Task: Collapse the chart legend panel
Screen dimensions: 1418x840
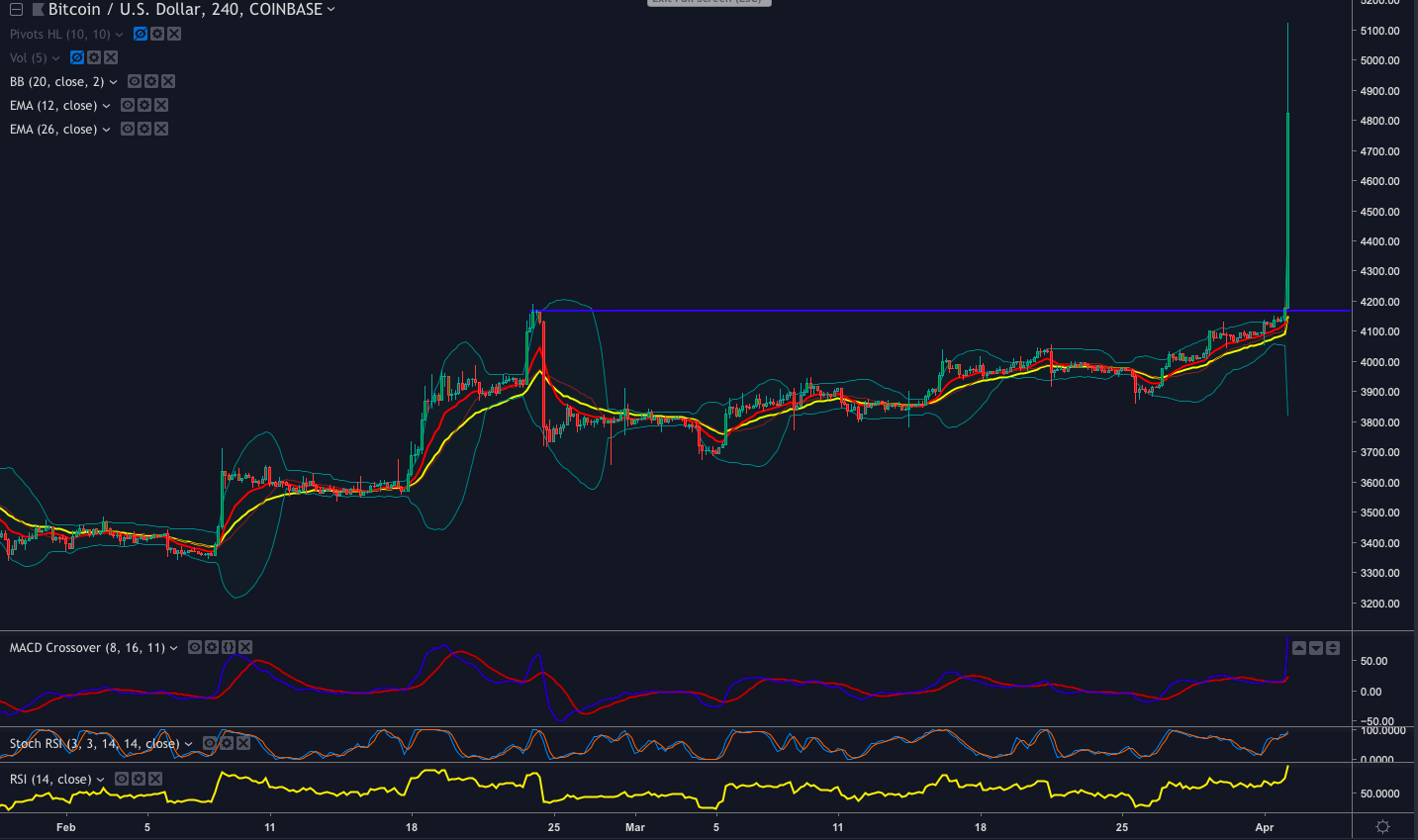Action: coord(17,9)
